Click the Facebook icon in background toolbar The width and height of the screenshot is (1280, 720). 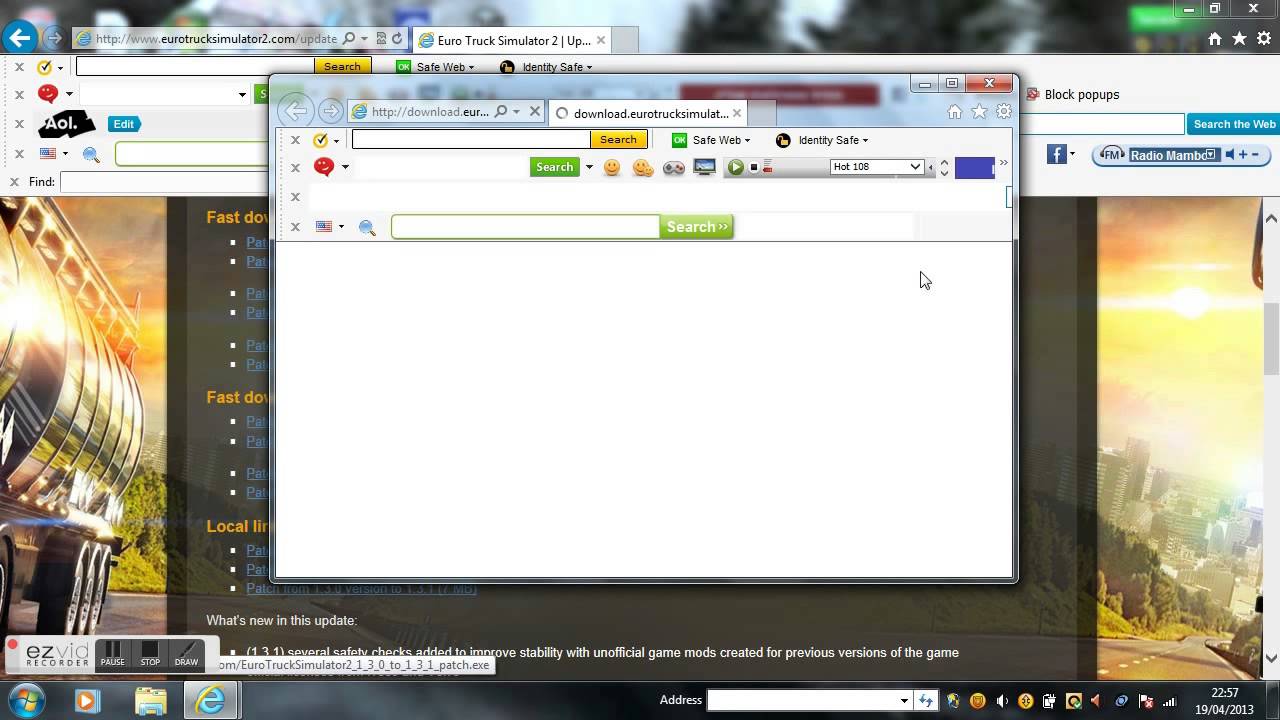coord(1056,154)
